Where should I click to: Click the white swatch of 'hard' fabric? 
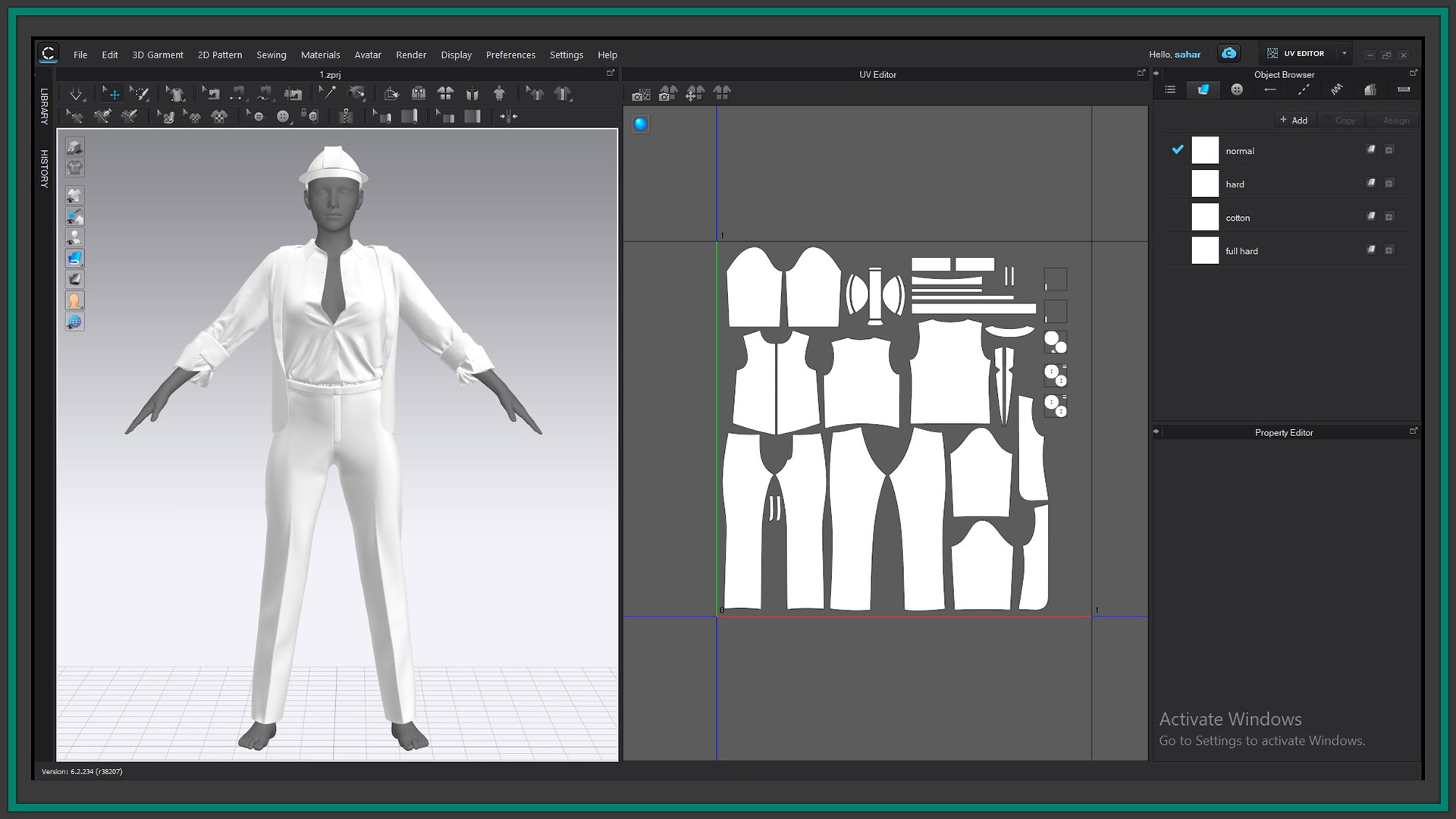tap(1205, 184)
